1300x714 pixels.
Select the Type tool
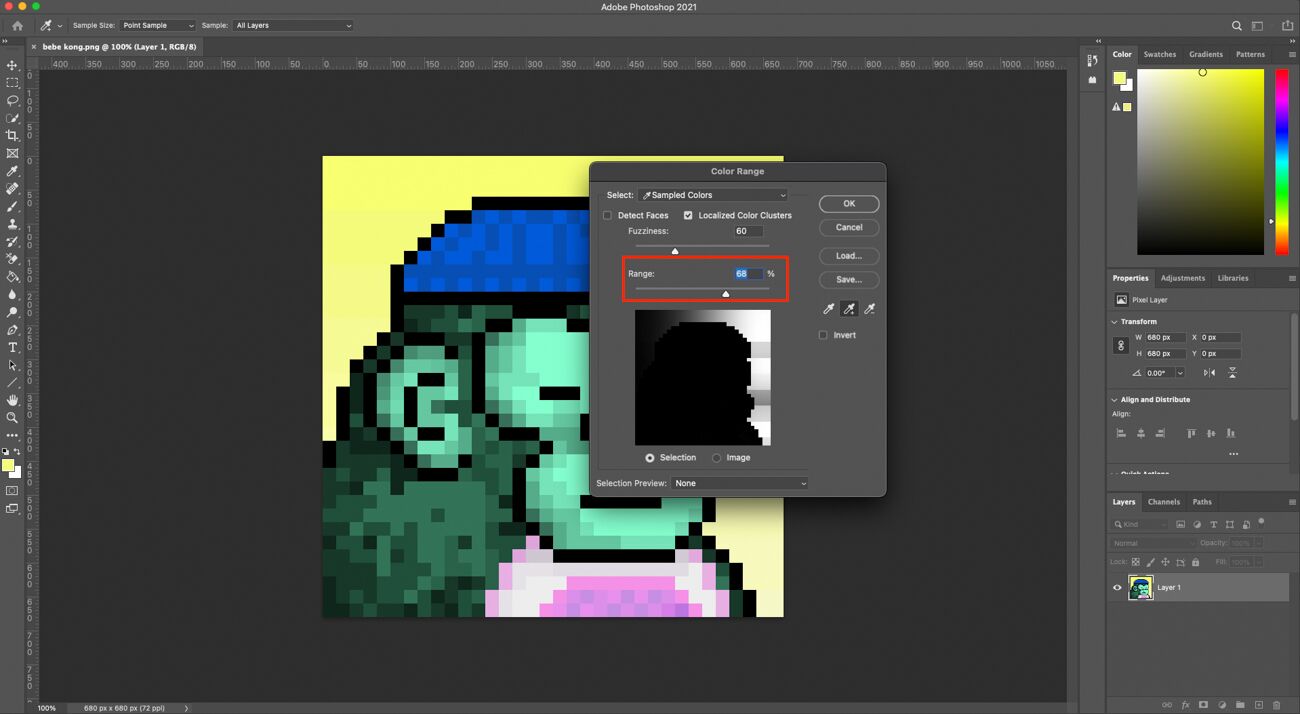tap(13, 347)
